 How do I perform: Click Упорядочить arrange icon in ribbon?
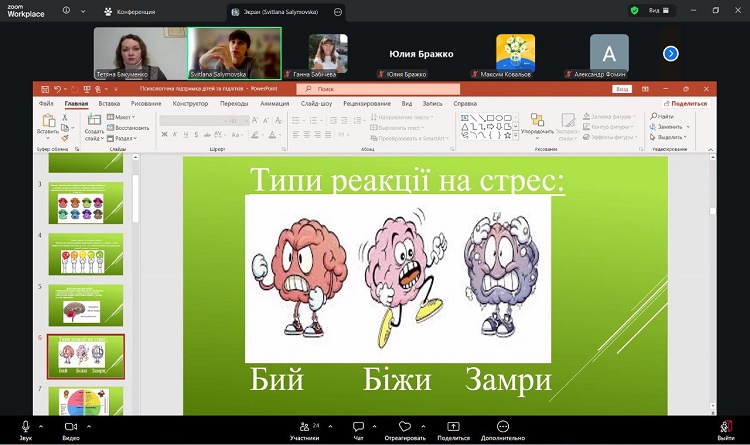(537, 124)
